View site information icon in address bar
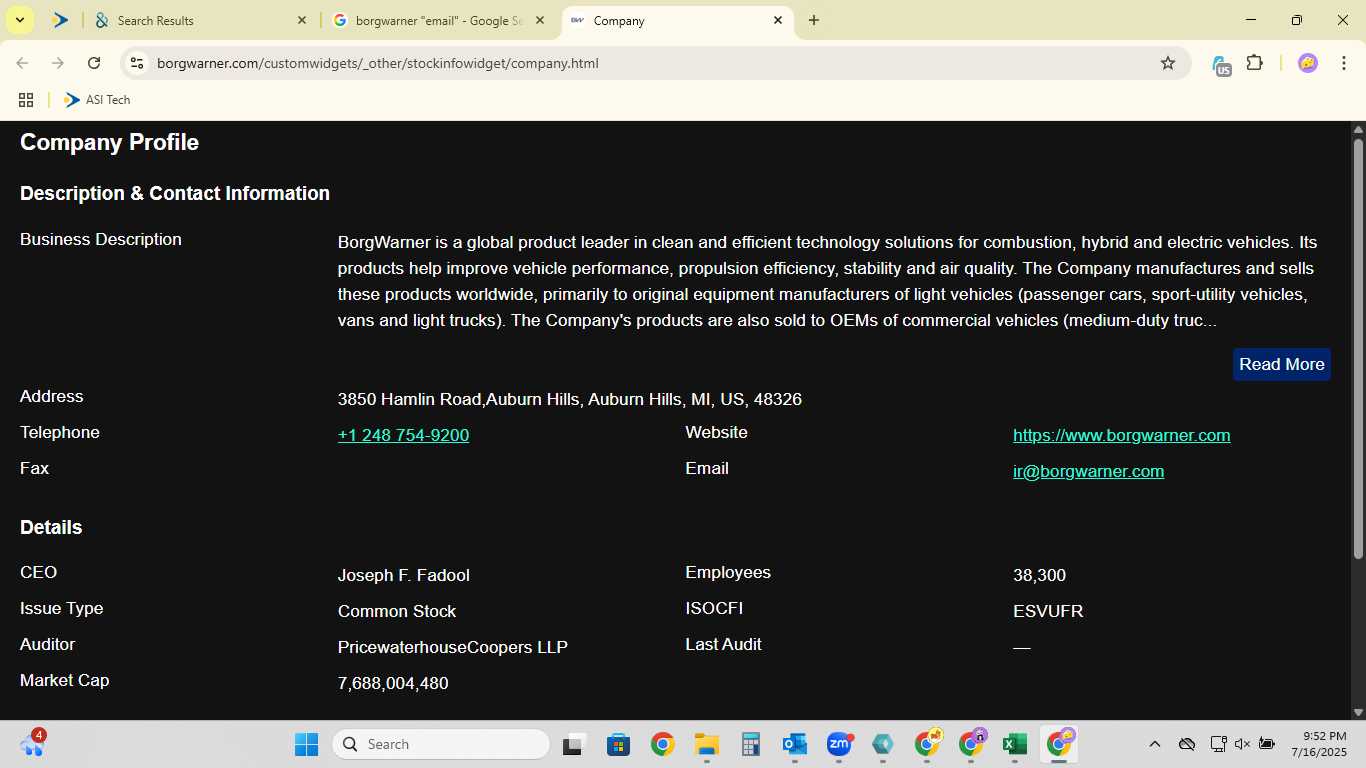 click(x=138, y=63)
